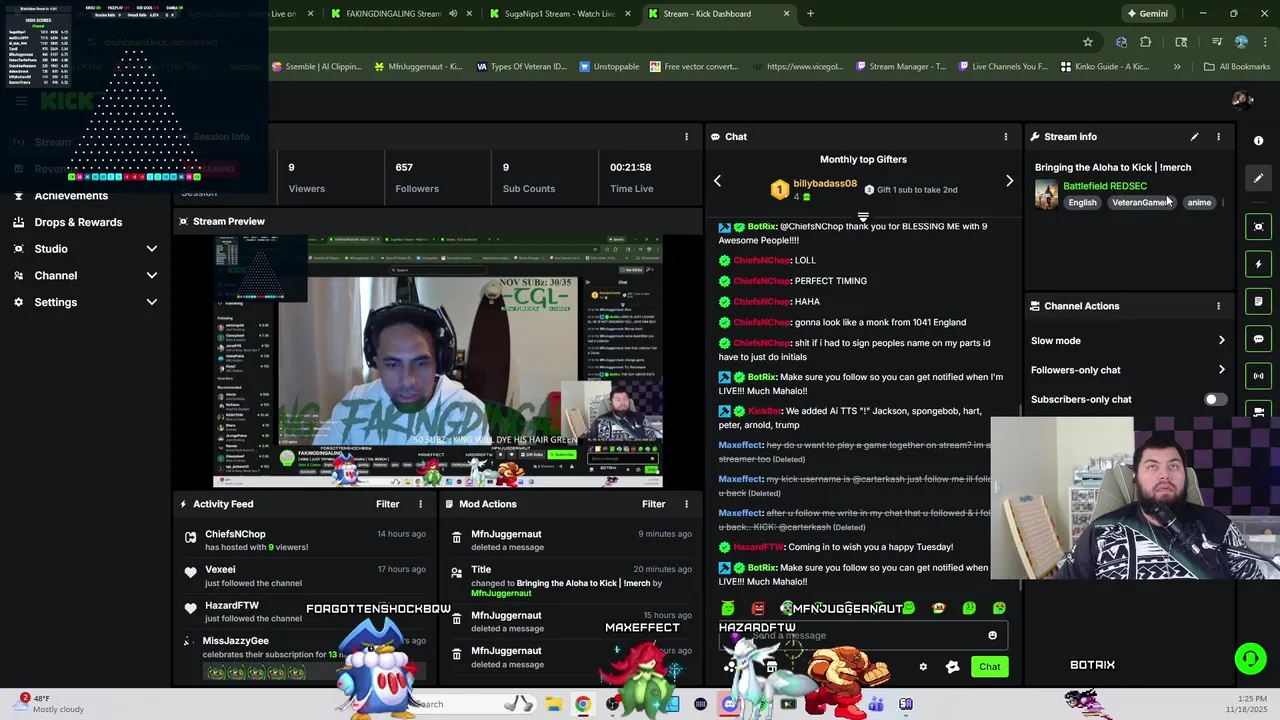The image size is (1280, 720).
Task: Click ChiefsNChop in Activity Feed
Action: click(x=235, y=535)
